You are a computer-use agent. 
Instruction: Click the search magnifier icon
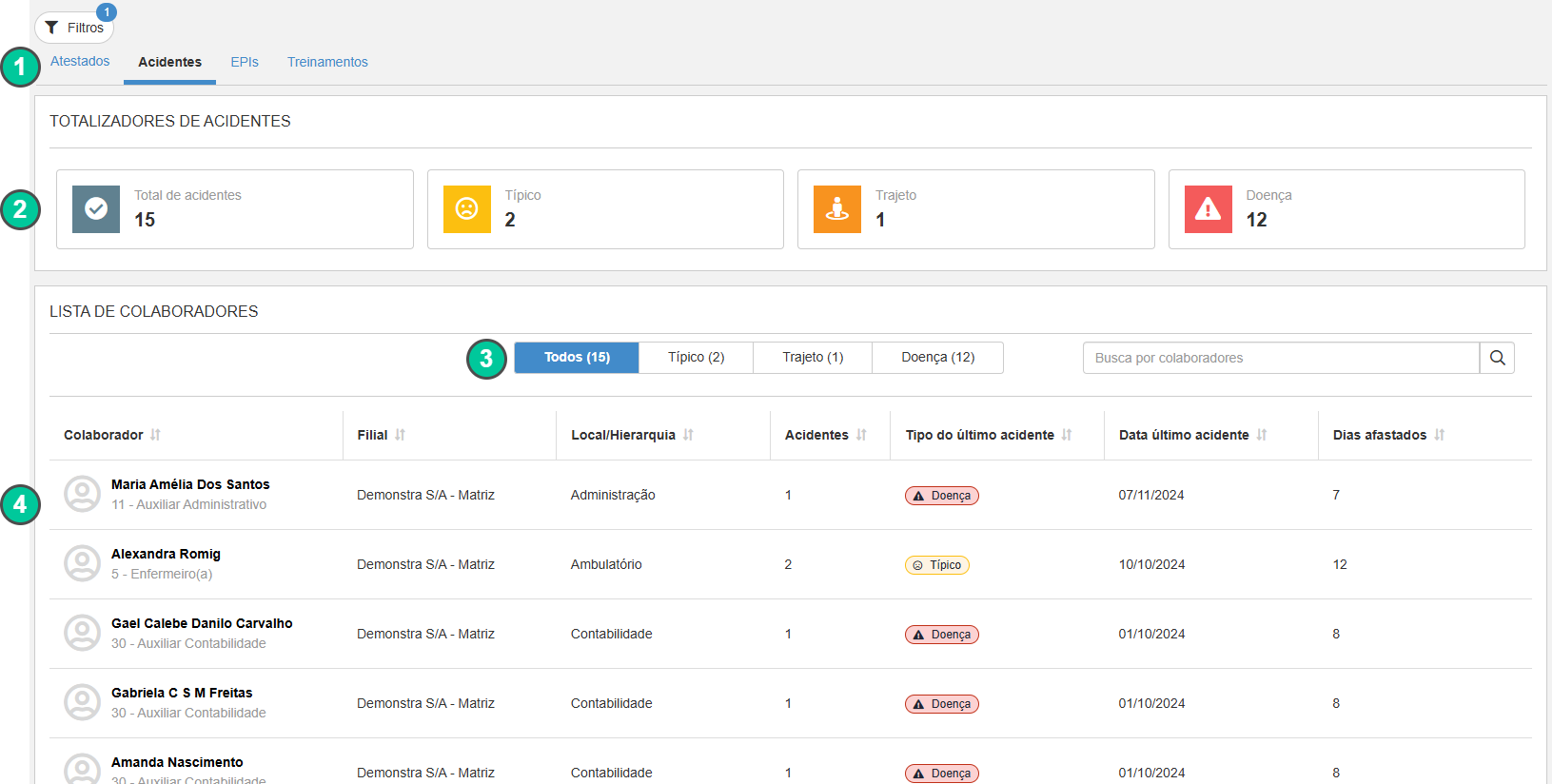(x=1497, y=358)
